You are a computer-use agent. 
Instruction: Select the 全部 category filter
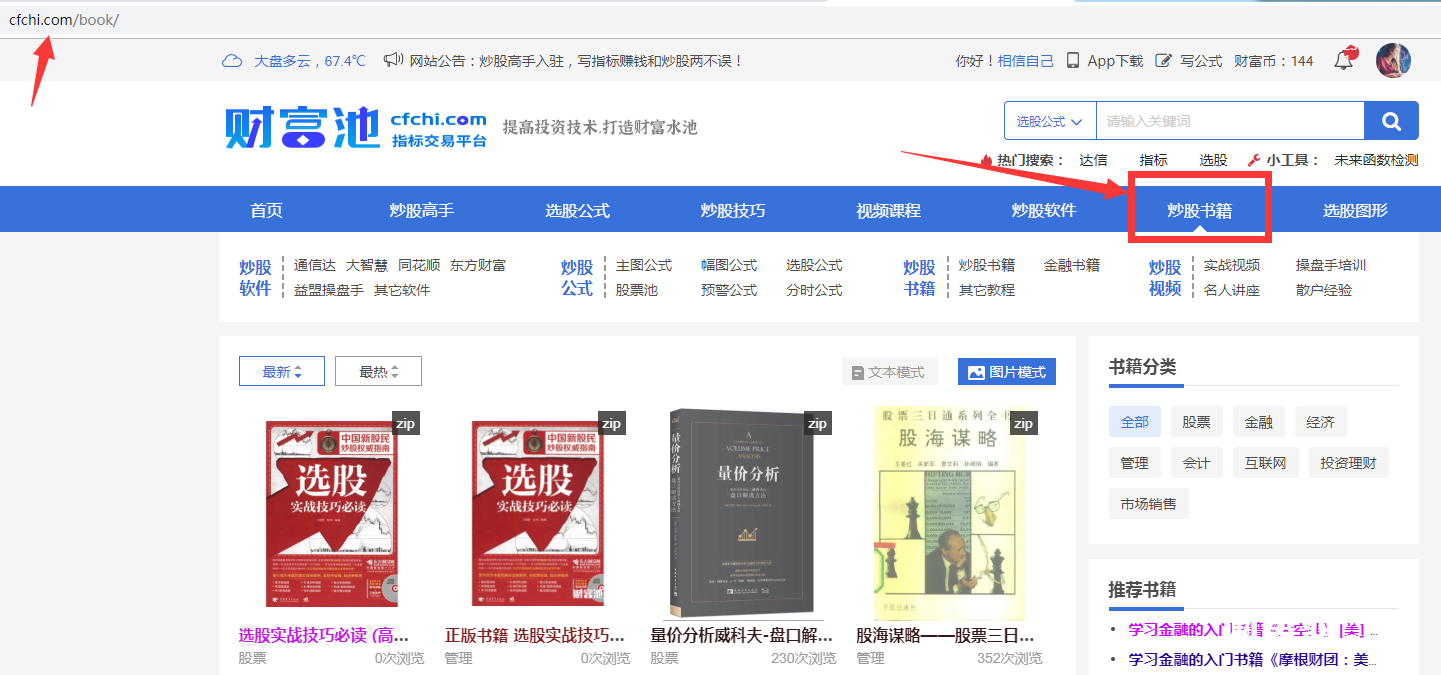point(1134,421)
